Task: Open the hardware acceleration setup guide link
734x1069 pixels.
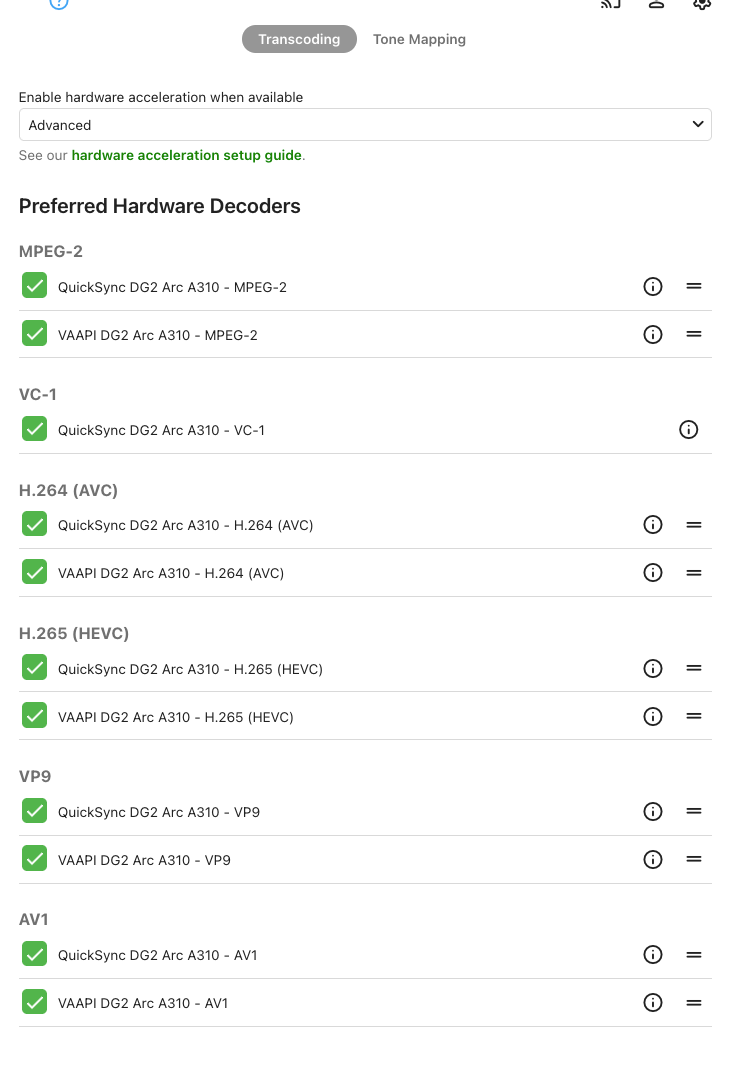Action: coord(187,155)
